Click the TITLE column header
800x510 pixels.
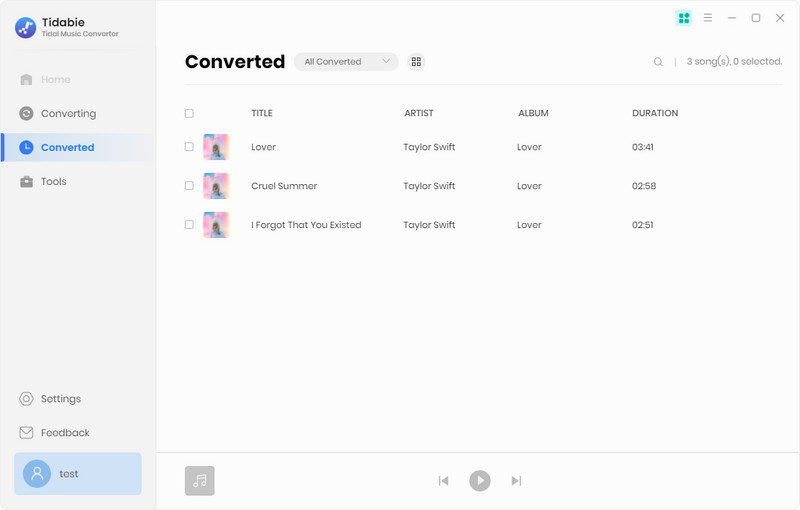click(262, 113)
